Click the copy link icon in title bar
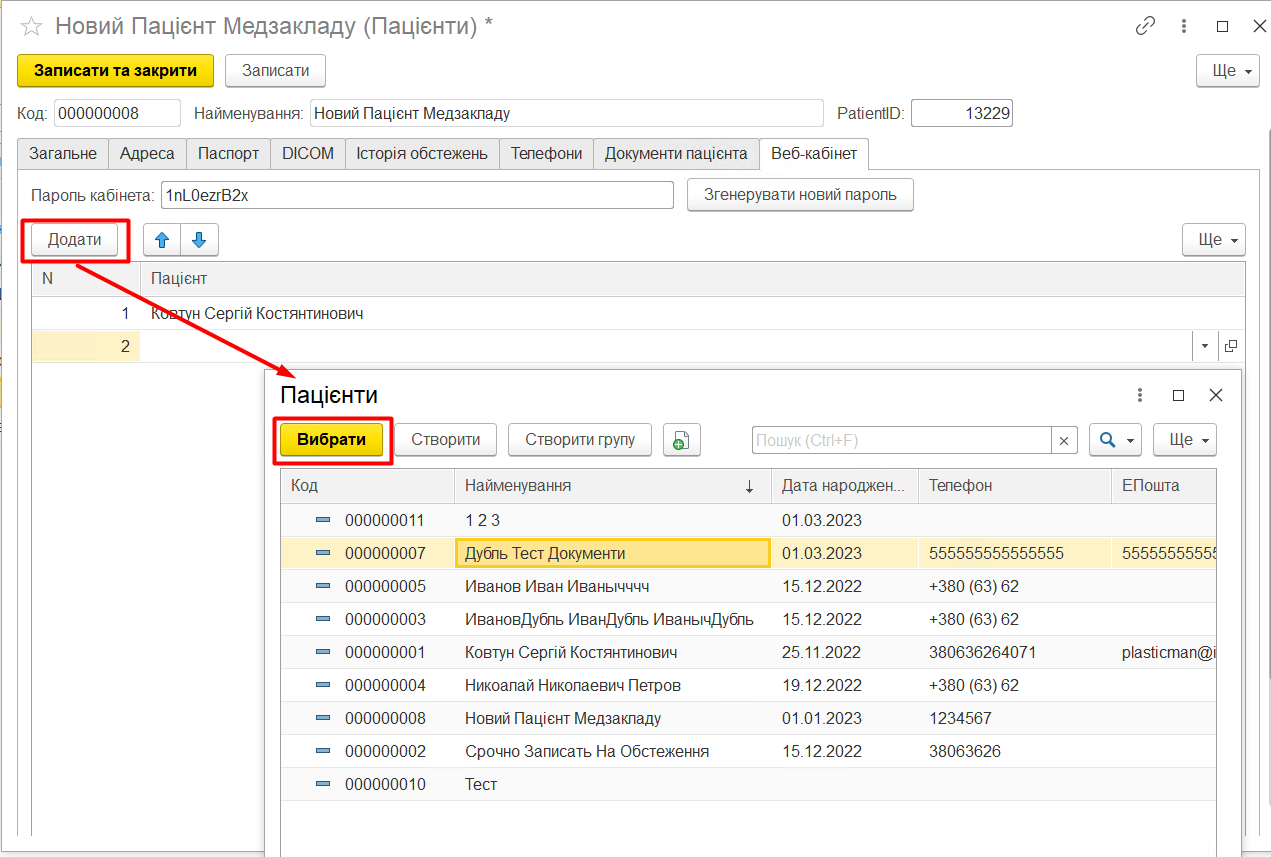The image size is (1271, 857). tap(1145, 27)
